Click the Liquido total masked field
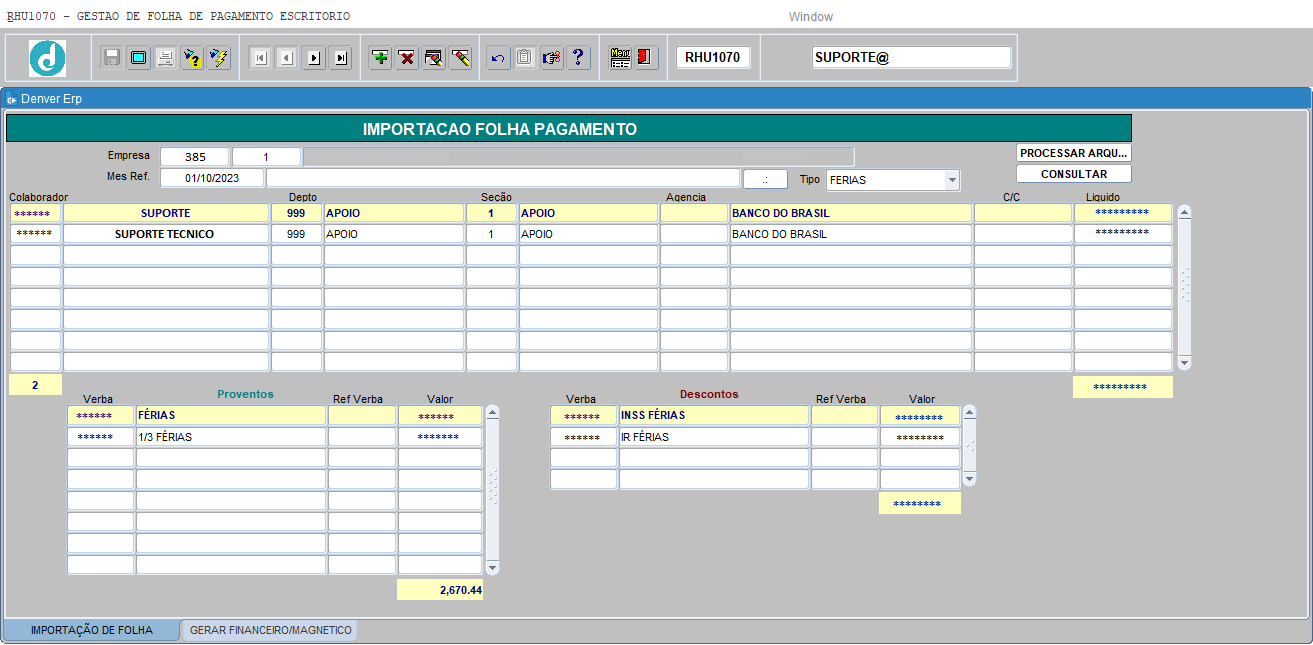The image size is (1313, 645). (1122, 386)
